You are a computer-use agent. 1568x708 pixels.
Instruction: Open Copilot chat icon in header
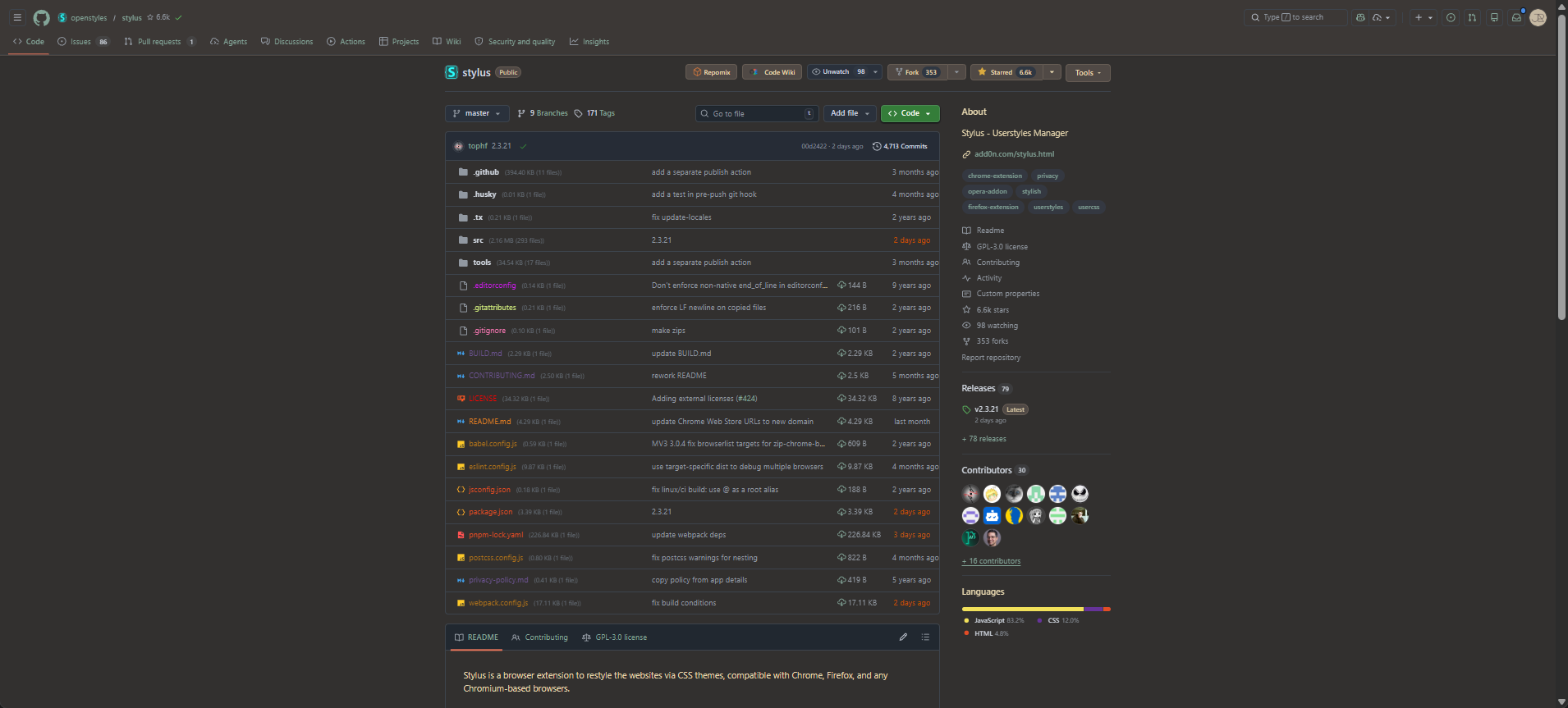[x=1360, y=17]
